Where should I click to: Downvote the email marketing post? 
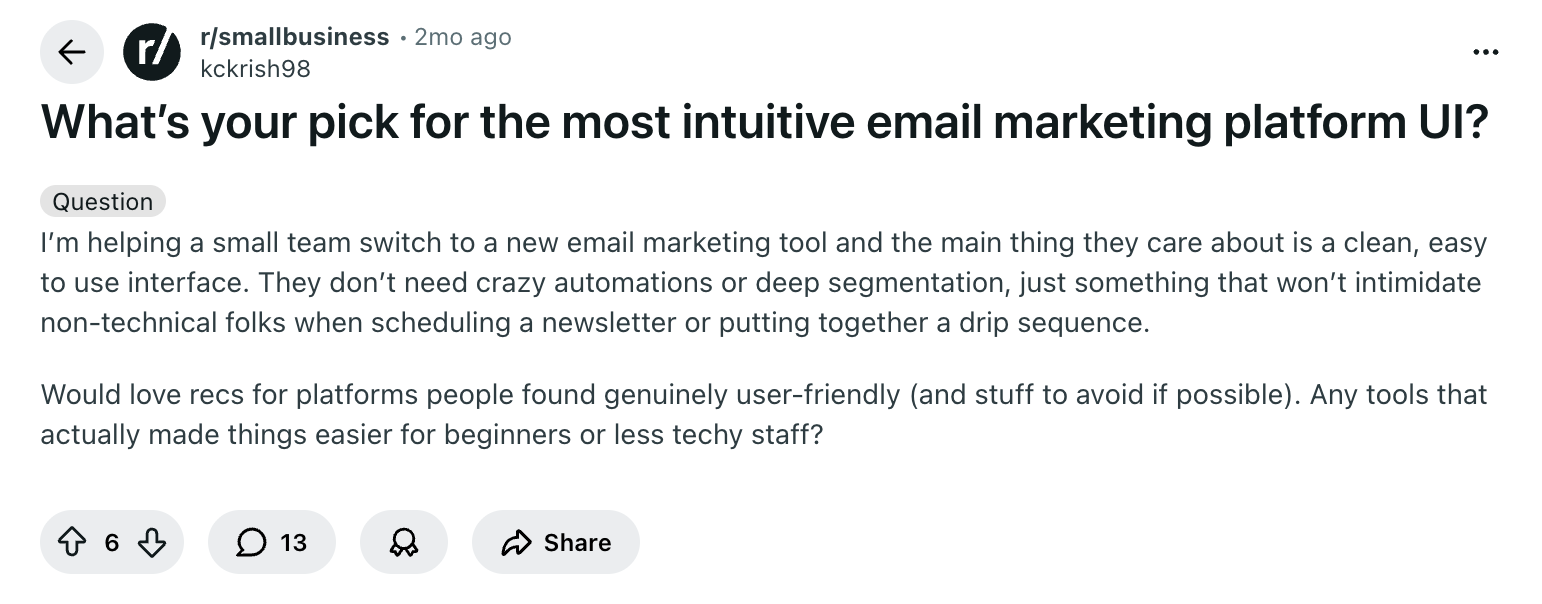(150, 542)
